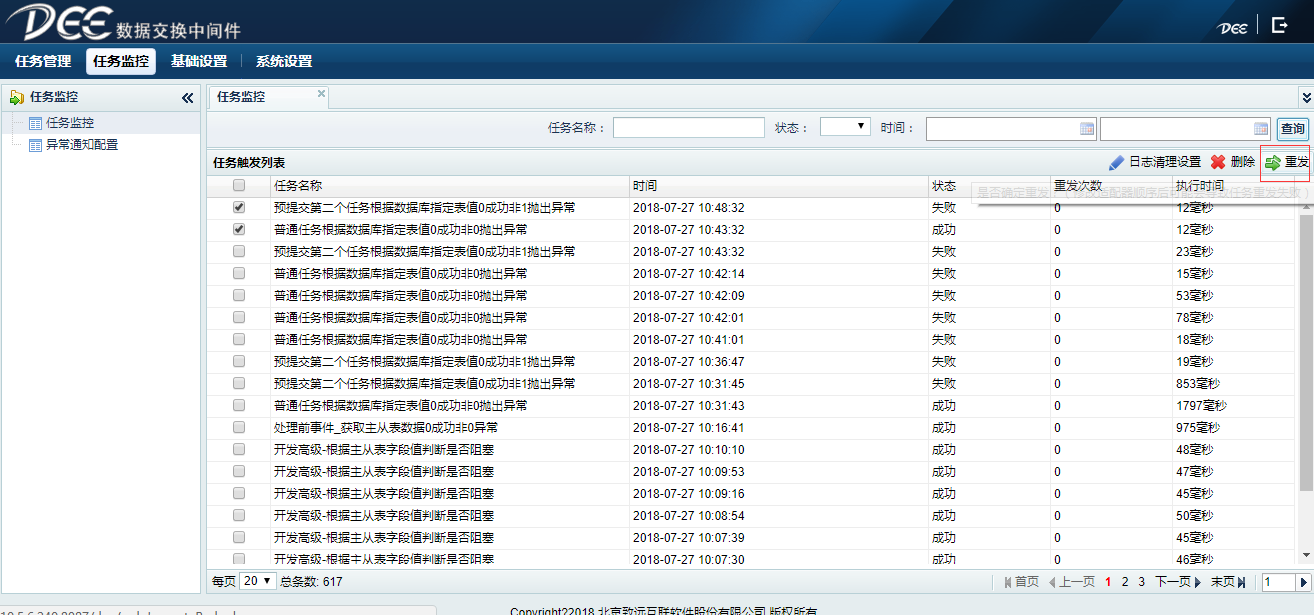Toggle the select-all checkbox in table header
The width and height of the screenshot is (1314, 615).
tap(239, 186)
